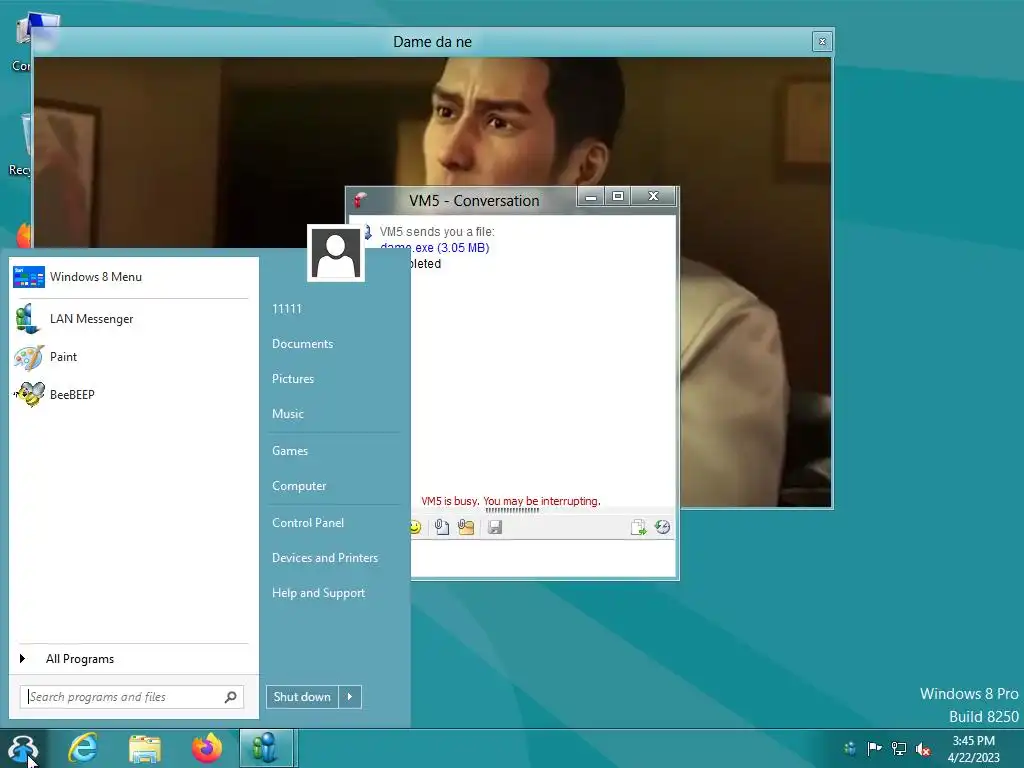Viewport: 1024px width, 768px height.
Task: Maximize the VM5 Conversation window
Action: pos(618,197)
